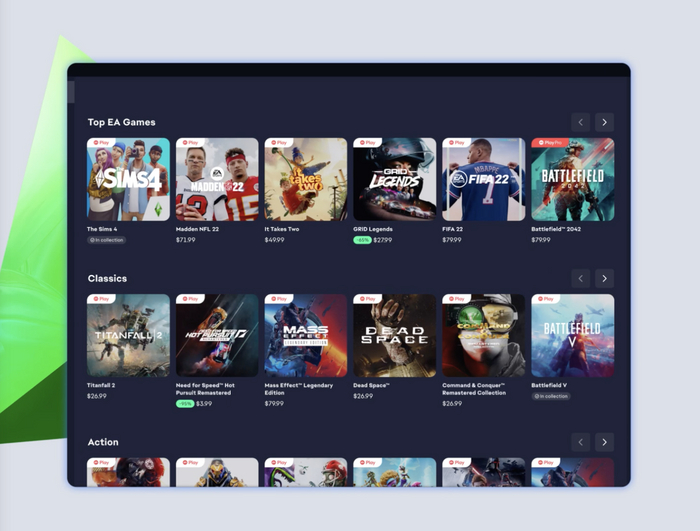Open 'Command & Conquer Remastered Collection' title
Screen dimensions: 700x531
pos(474,389)
